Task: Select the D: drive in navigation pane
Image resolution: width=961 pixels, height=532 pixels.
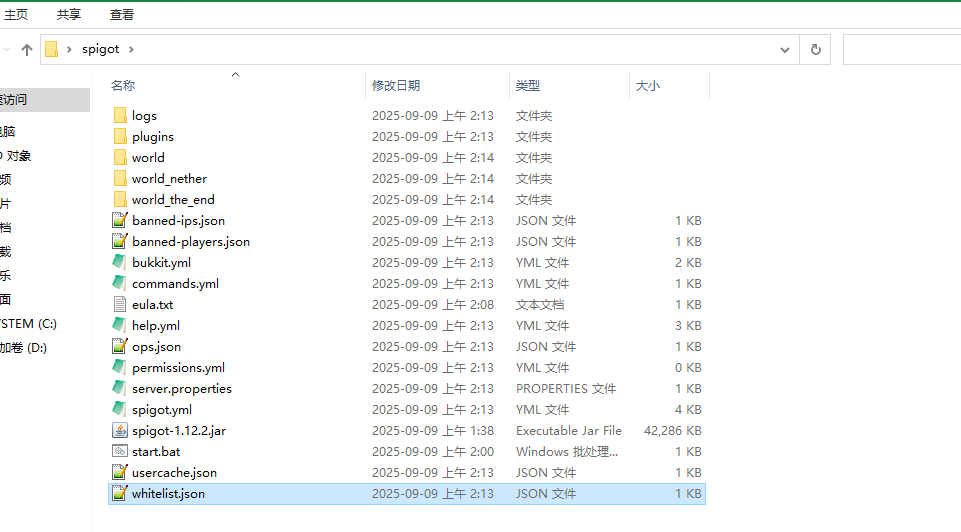Action: [x=23, y=348]
